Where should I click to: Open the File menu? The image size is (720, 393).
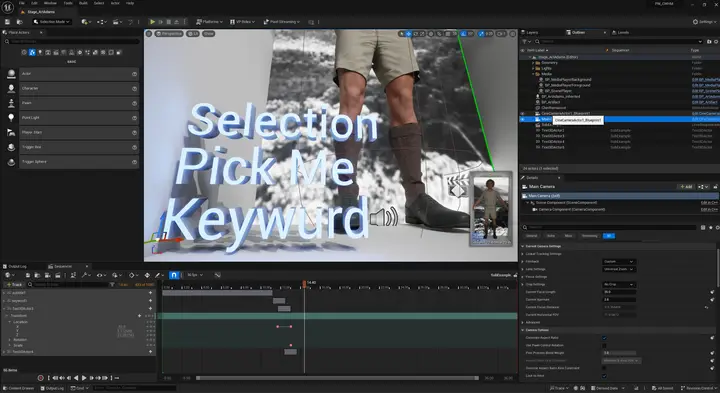tap(22, 3)
